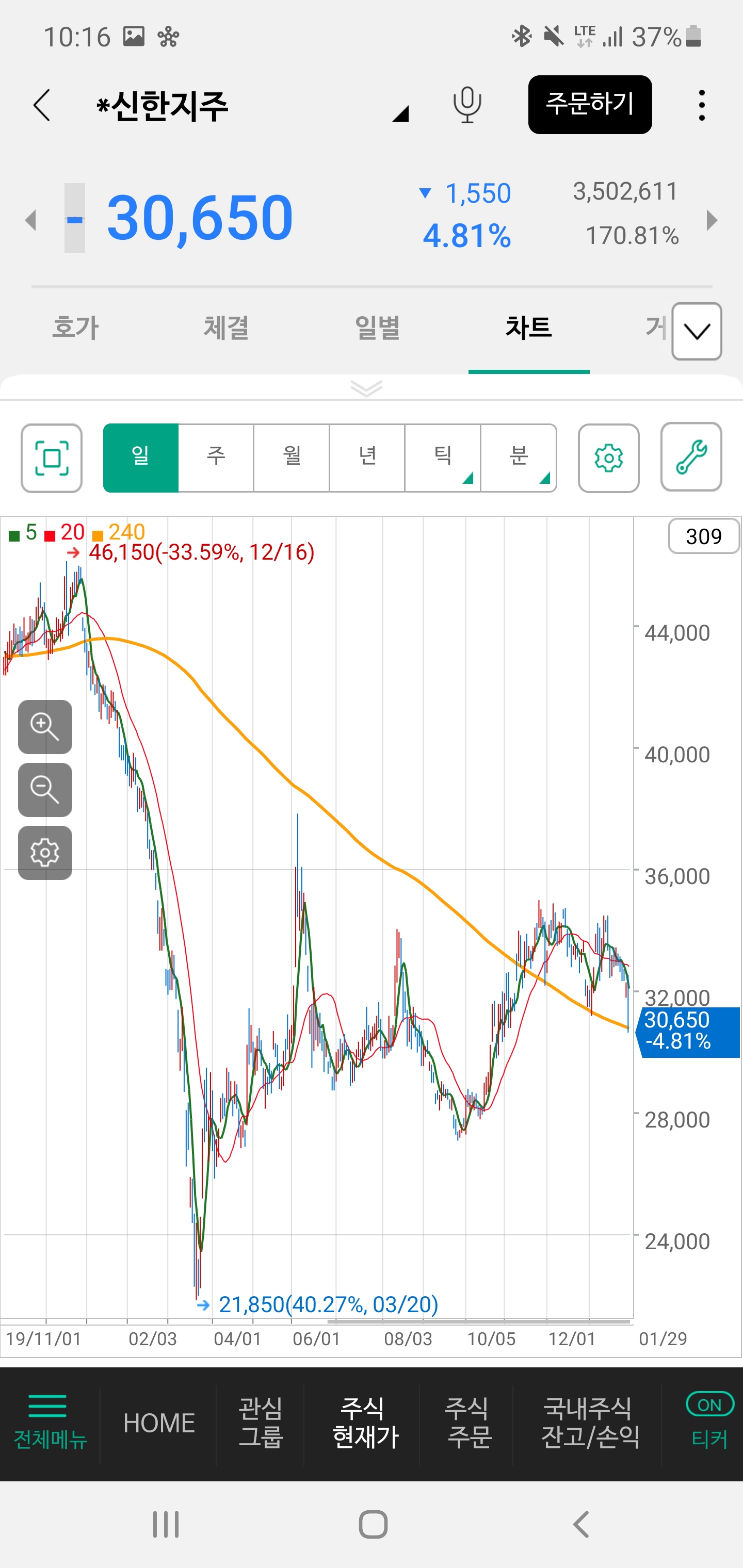Expand the tab list dropdown chevron
This screenshot has width=743, height=1568.
point(697,331)
